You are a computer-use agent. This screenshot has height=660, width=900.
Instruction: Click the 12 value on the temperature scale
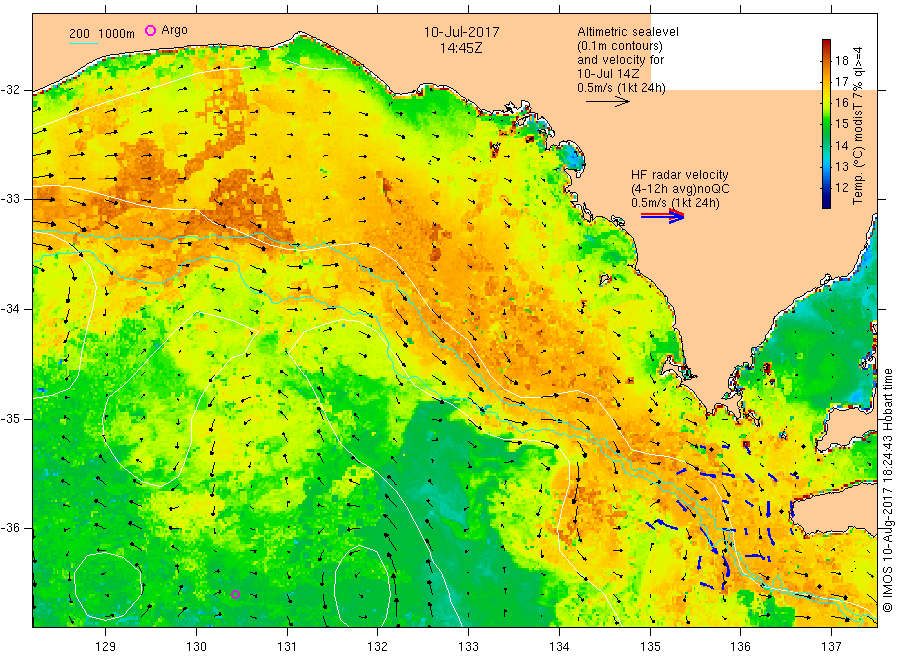click(841, 187)
